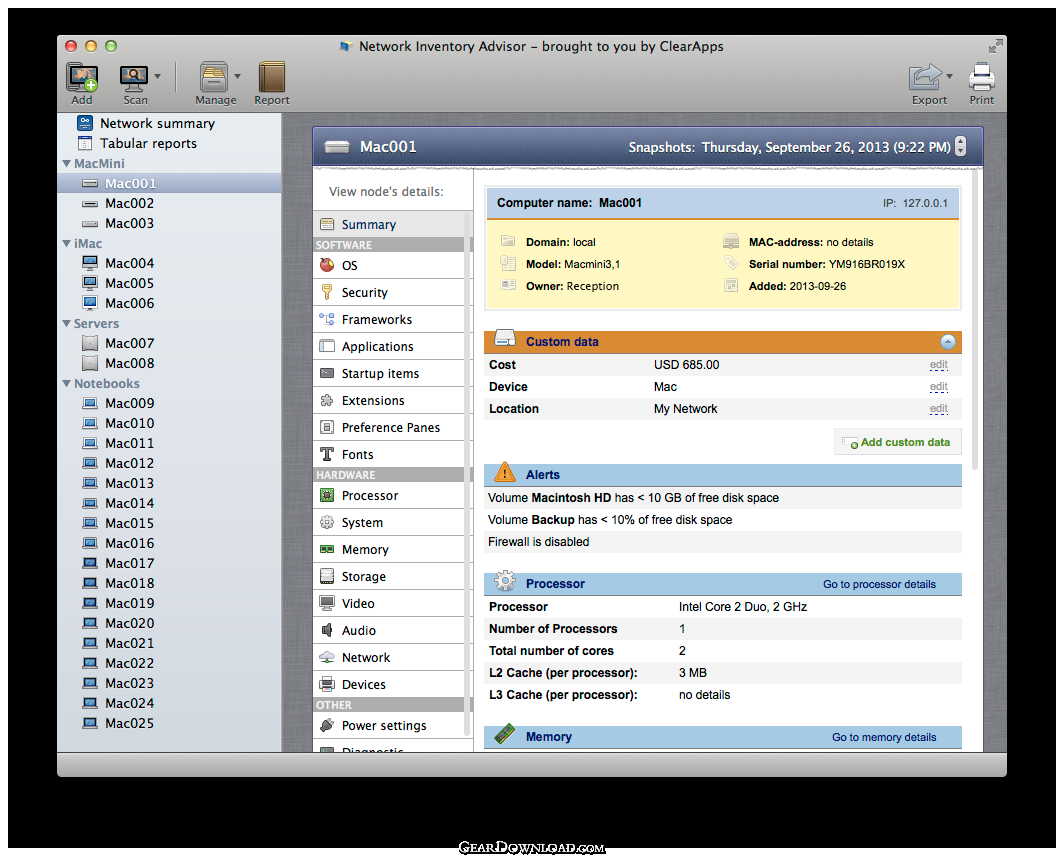Open the Scan dropdown arrow
The width and height of the screenshot is (1064, 856).
point(157,76)
